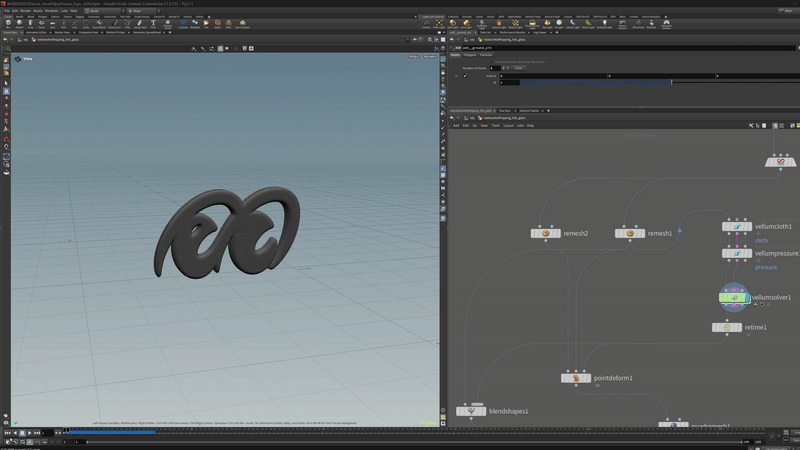The image size is (800, 450).
Task: Click the blendshapes1 node icon
Action: (471, 411)
